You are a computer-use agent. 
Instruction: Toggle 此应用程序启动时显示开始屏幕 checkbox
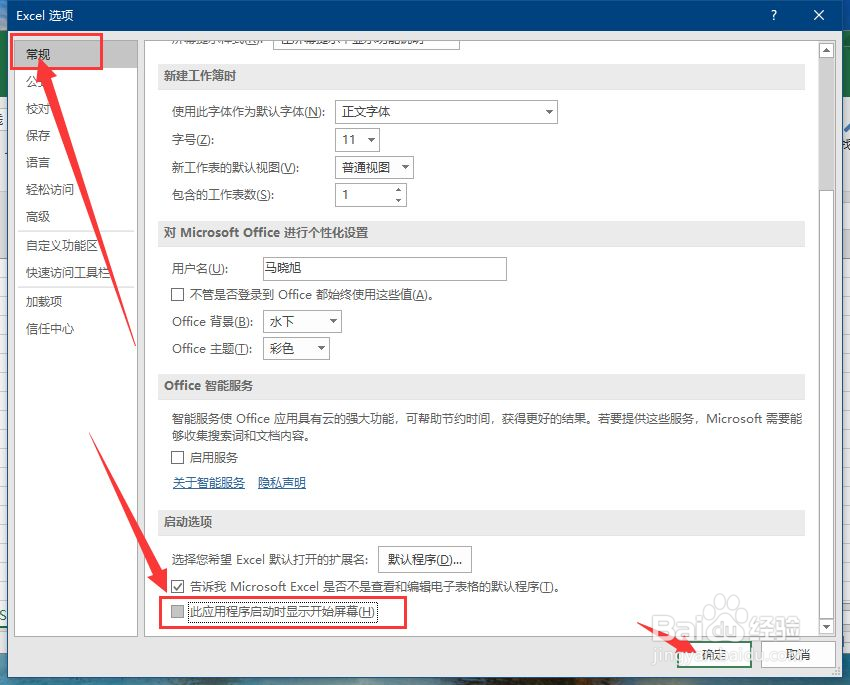[x=177, y=612]
